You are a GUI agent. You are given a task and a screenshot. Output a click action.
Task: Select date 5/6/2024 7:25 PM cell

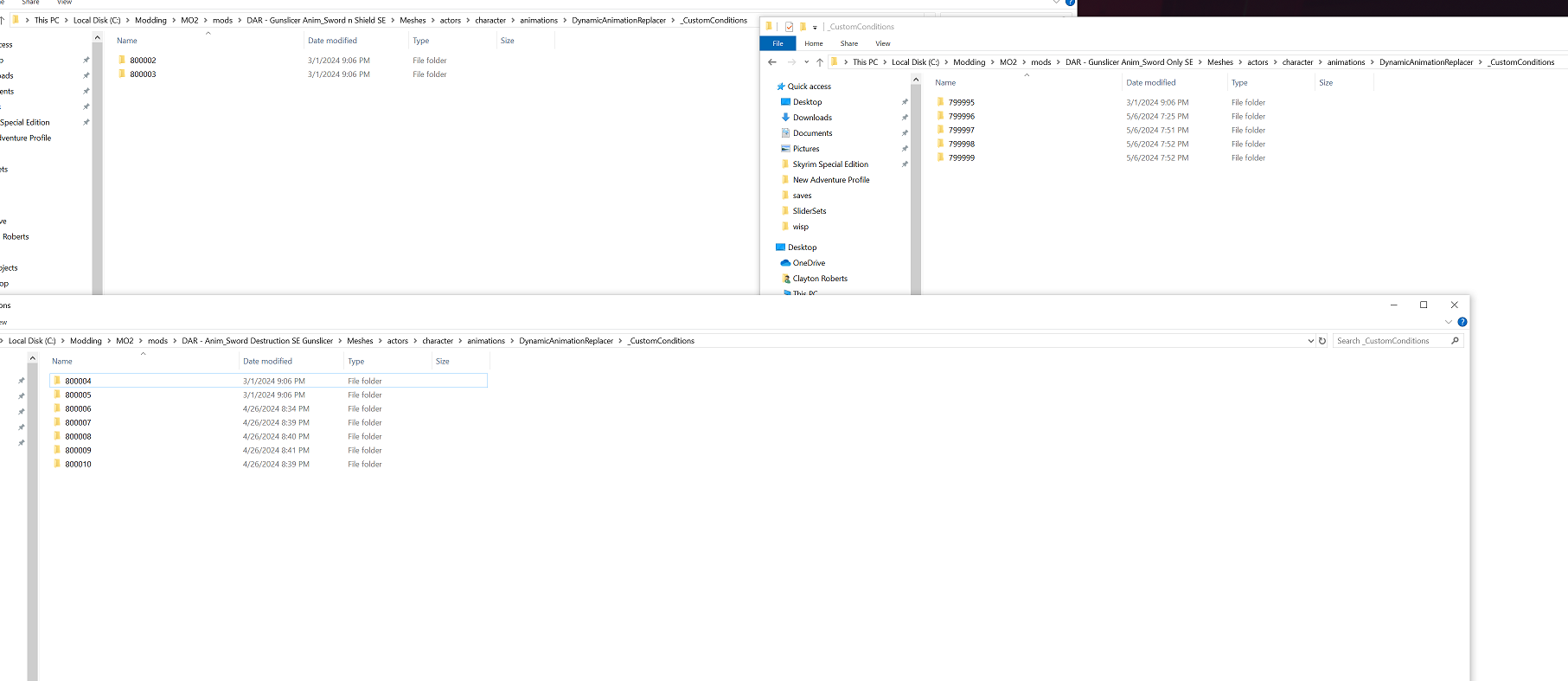tap(1157, 116)
